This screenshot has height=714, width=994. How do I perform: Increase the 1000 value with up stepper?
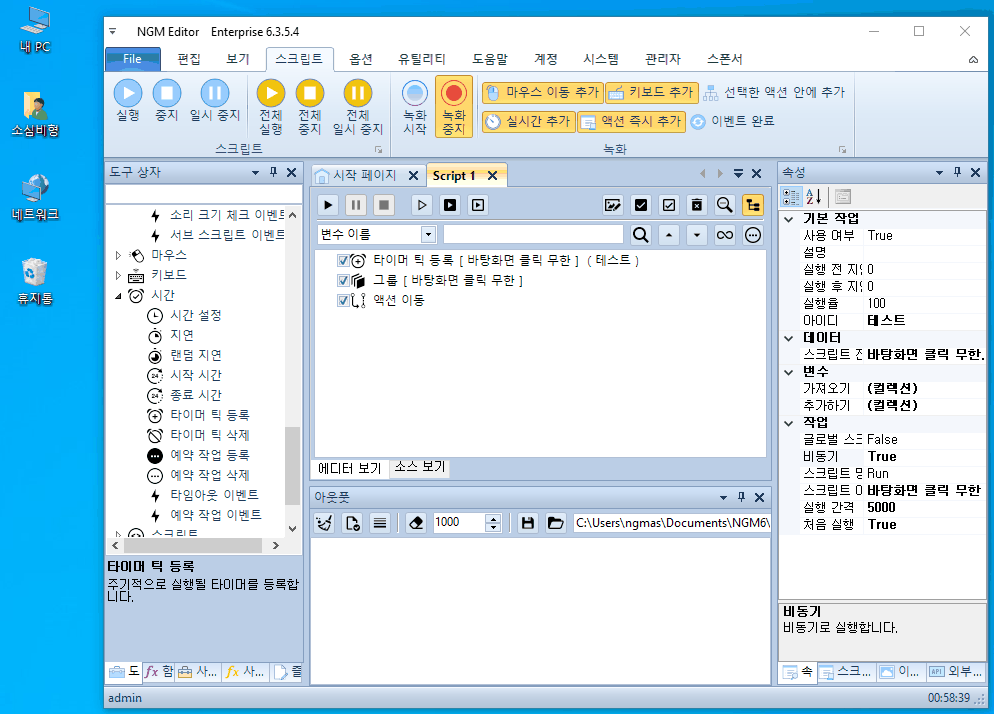tap(493, 518)
